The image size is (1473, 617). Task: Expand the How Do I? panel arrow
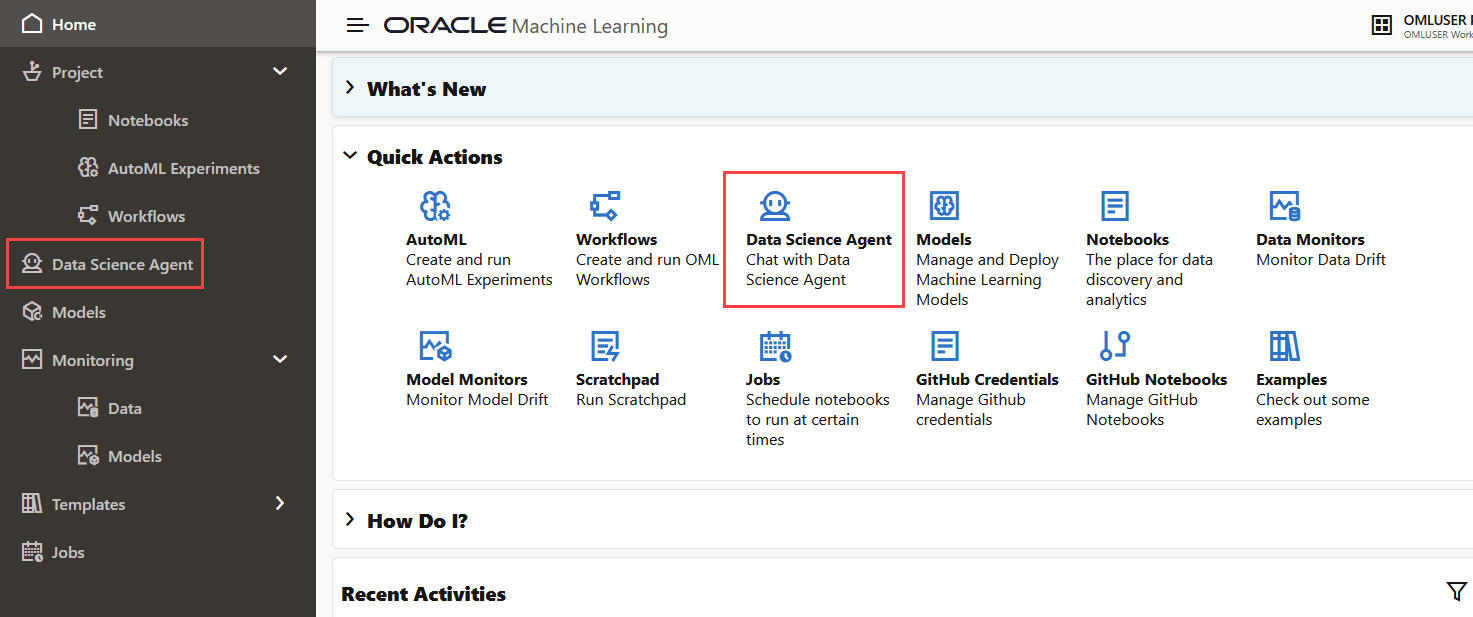350,520
